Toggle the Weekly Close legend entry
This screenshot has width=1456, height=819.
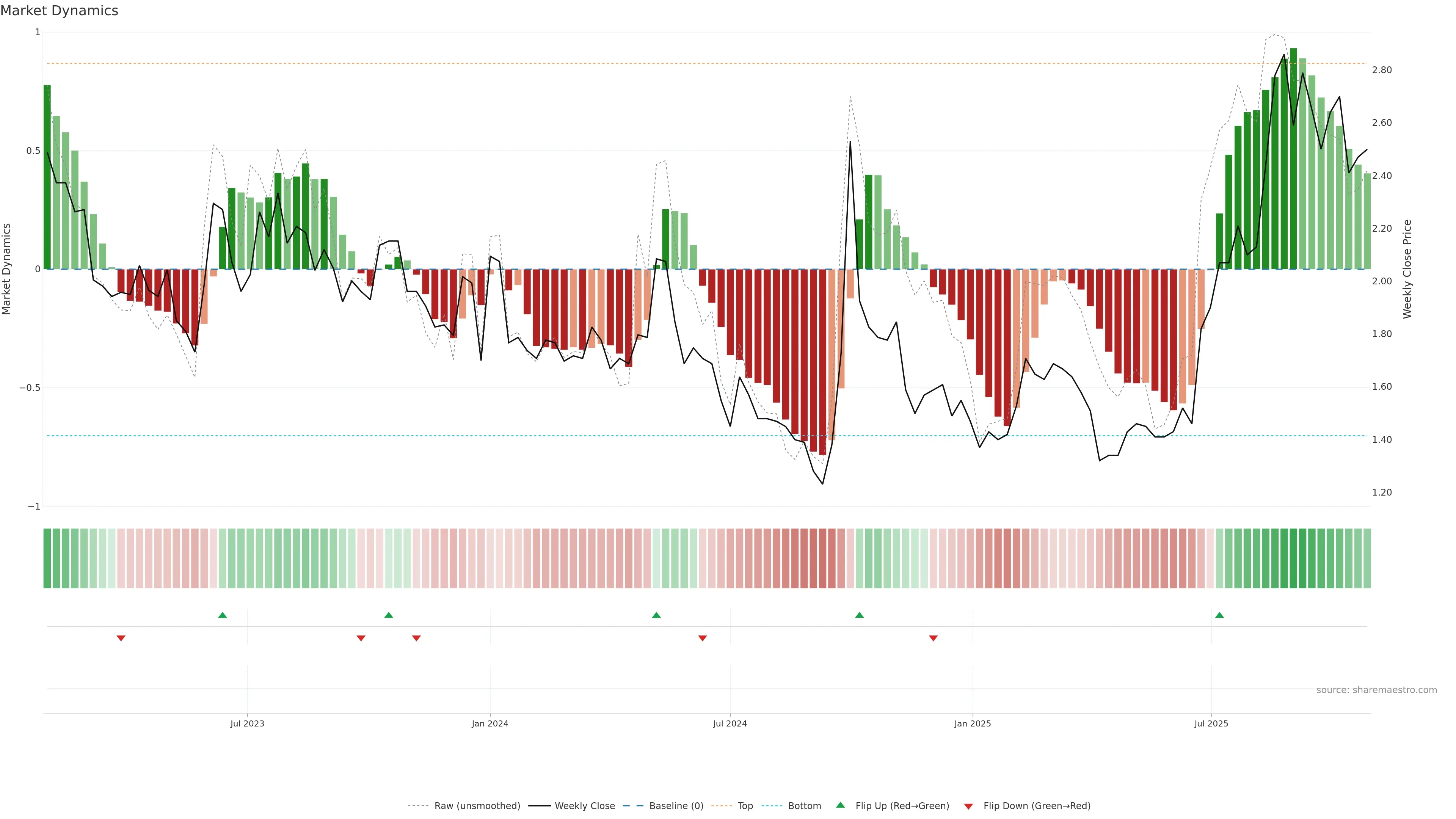click(x=584, y=806)
